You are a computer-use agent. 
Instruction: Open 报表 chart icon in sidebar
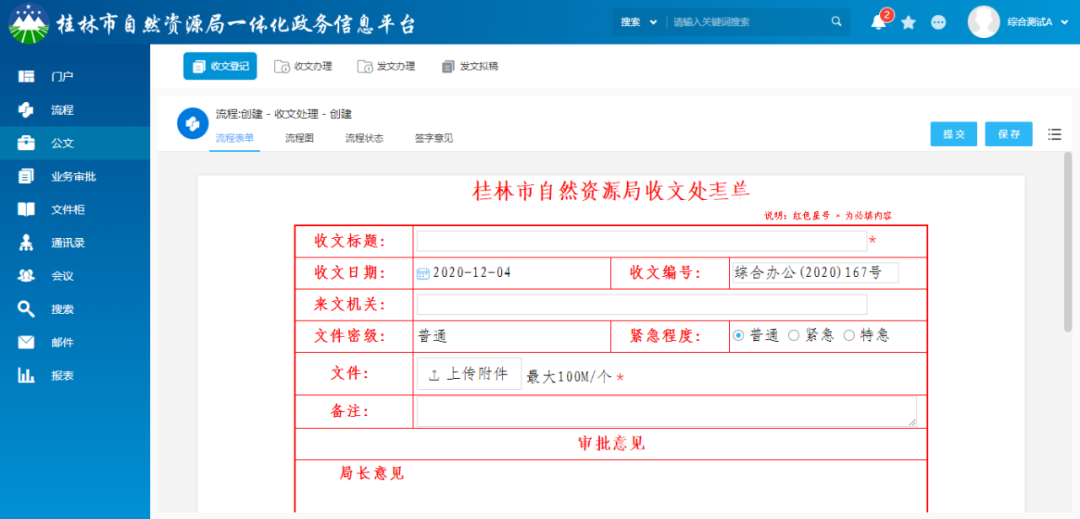pos(26,376)
